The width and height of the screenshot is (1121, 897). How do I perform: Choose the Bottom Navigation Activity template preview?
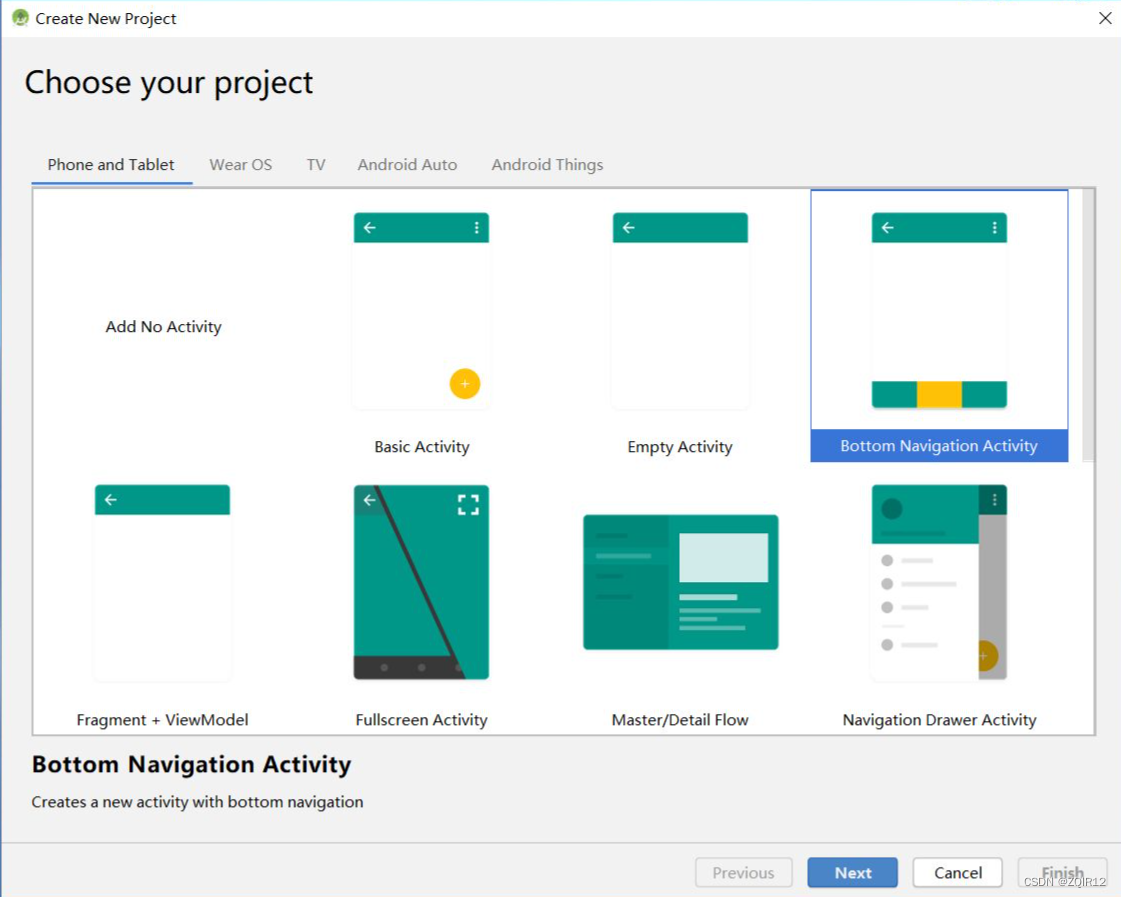(939, 311)
